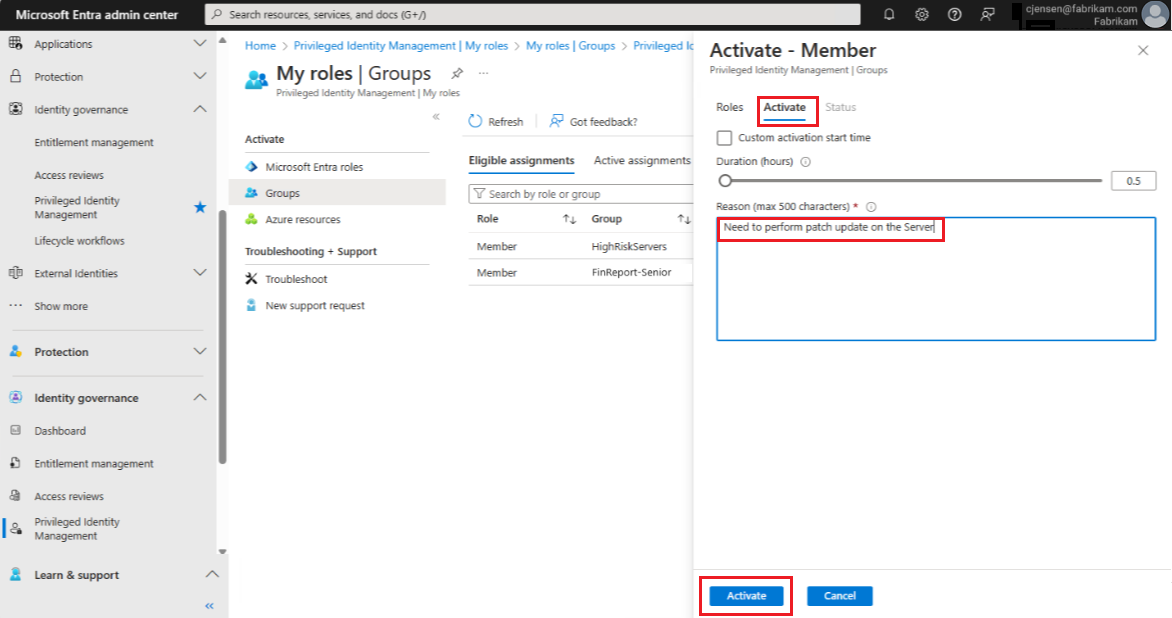Sort table by Group column arrows

tap(684, 219)
